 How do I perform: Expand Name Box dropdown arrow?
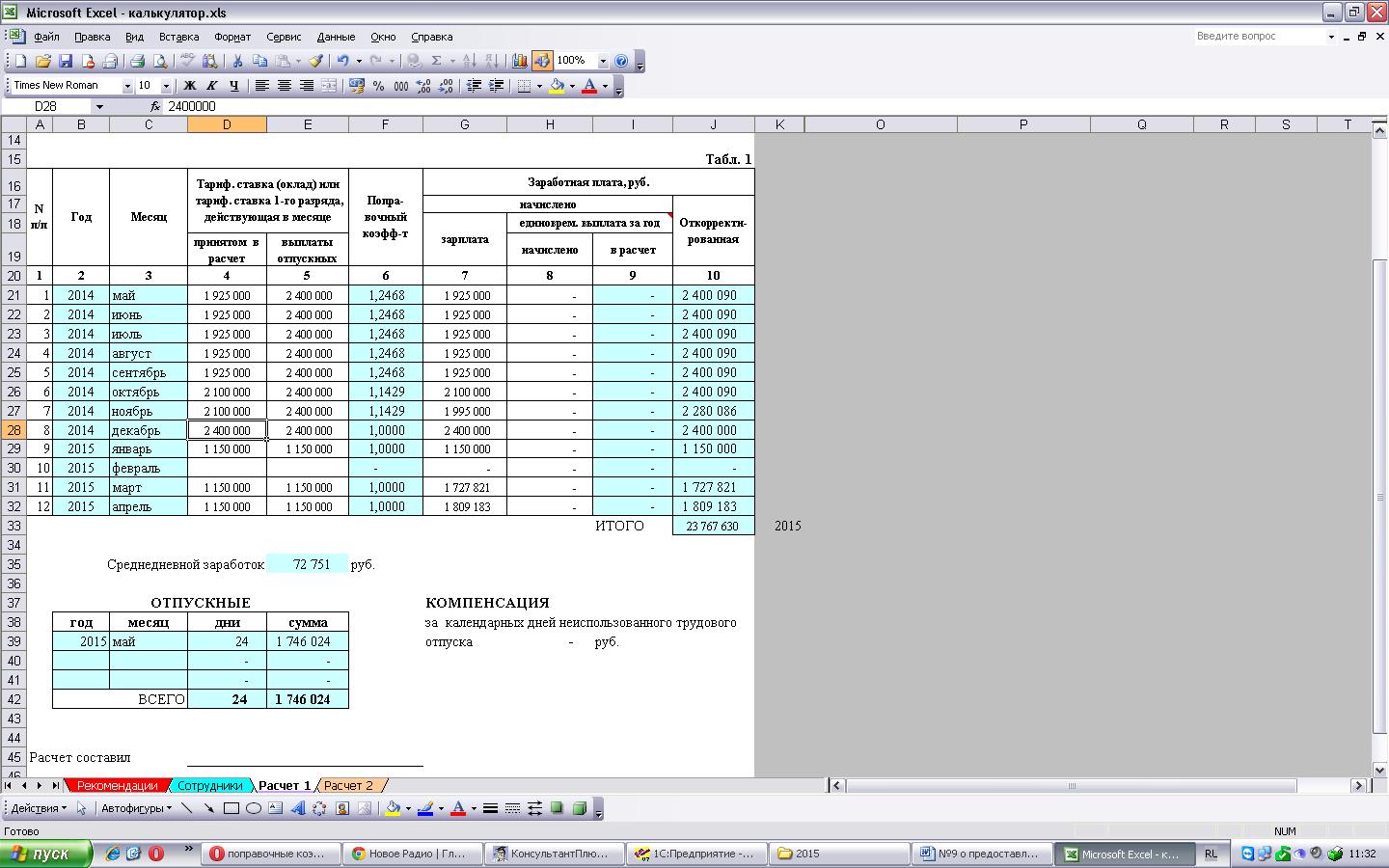(98, 107)
